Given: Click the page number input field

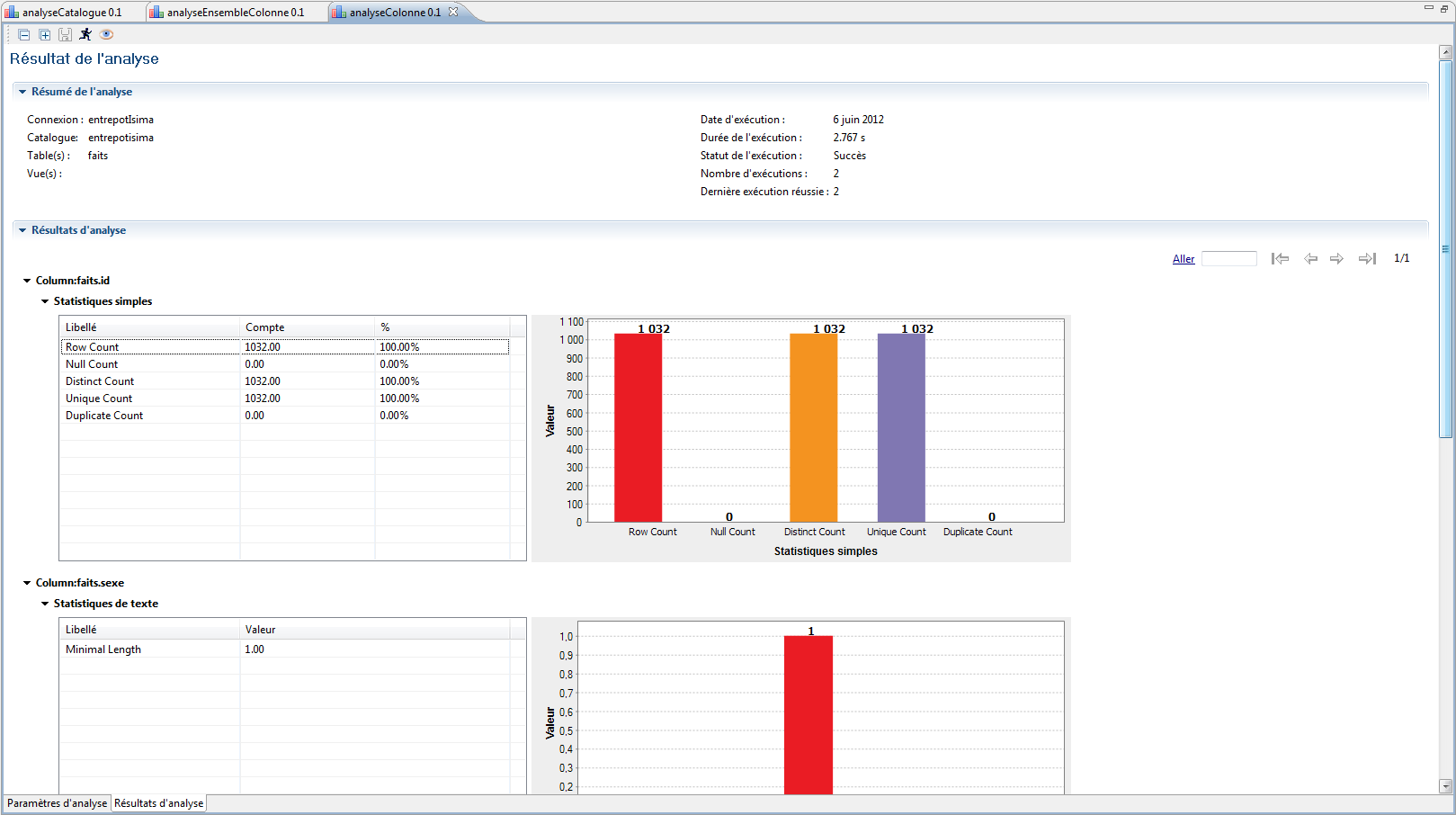Looking at the screenshot, I should [x=1228, y=259].
